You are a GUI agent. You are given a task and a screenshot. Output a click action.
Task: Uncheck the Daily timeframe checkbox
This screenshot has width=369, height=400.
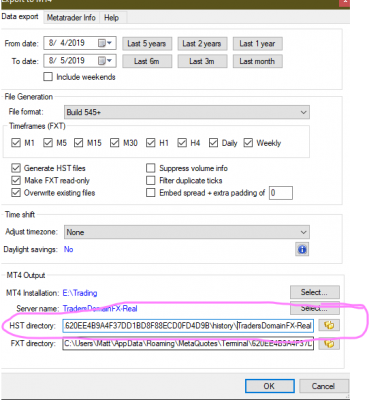click(x=213, y=143)
